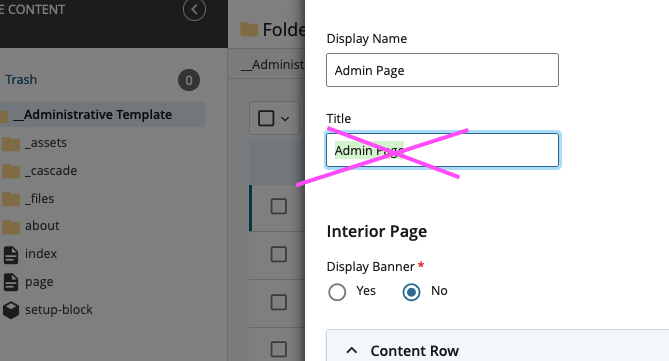Screen dimensions: 669x361
Task: Click the Display Name input field
Action: coord(442,70)
